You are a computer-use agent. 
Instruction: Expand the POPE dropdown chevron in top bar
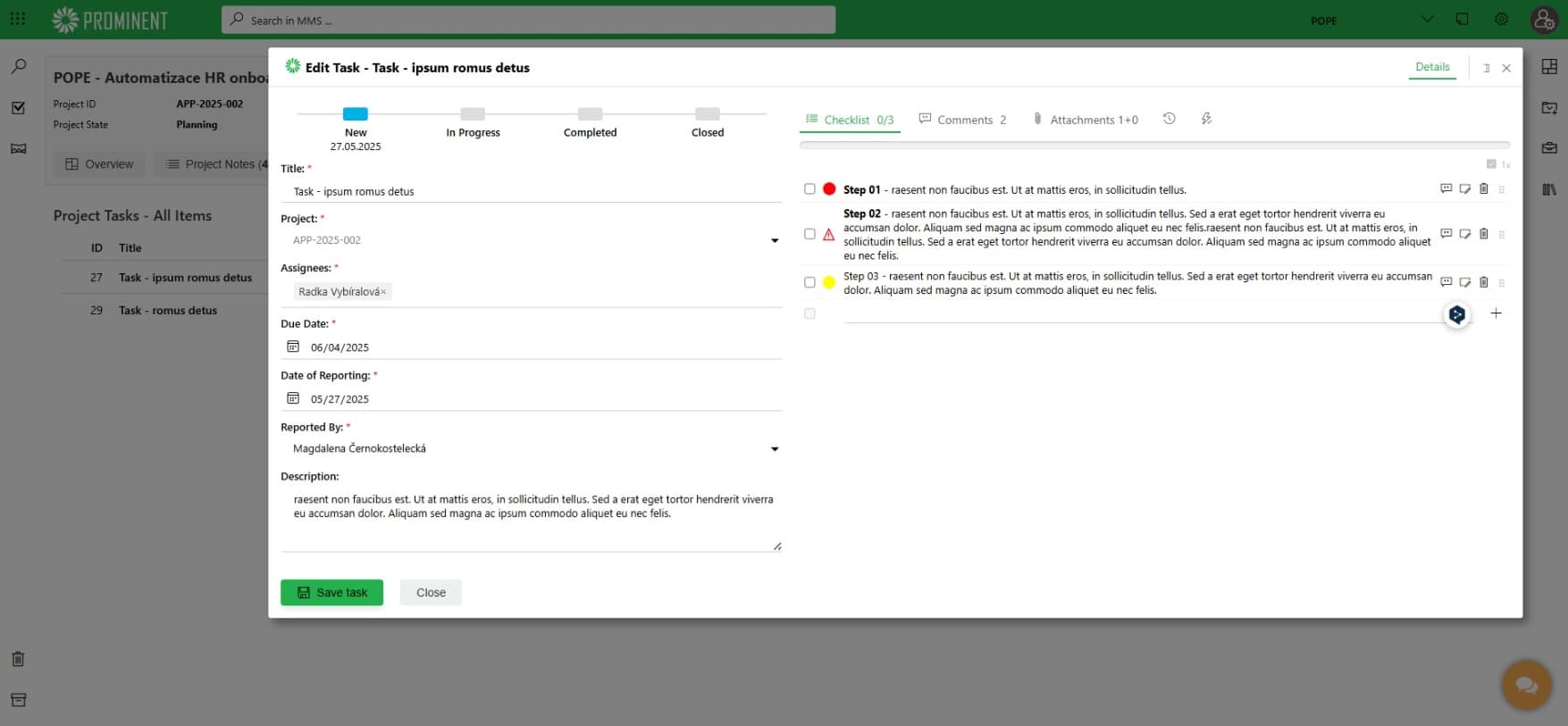[1427, 19]
